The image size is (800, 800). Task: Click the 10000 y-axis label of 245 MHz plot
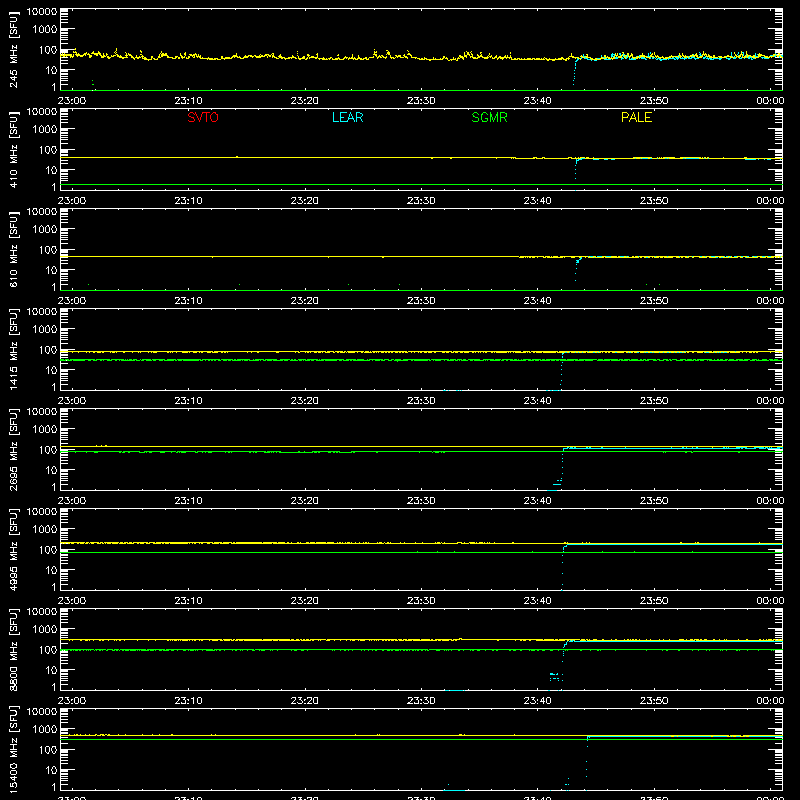42,12
